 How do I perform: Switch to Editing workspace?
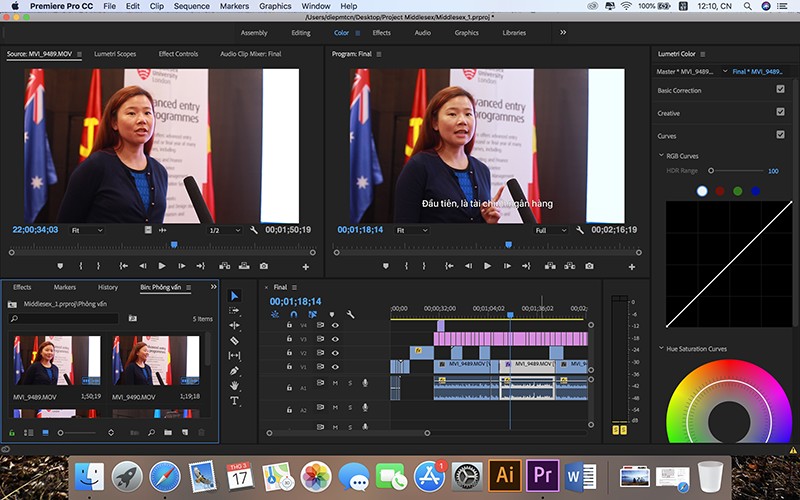tap(301, 33)
